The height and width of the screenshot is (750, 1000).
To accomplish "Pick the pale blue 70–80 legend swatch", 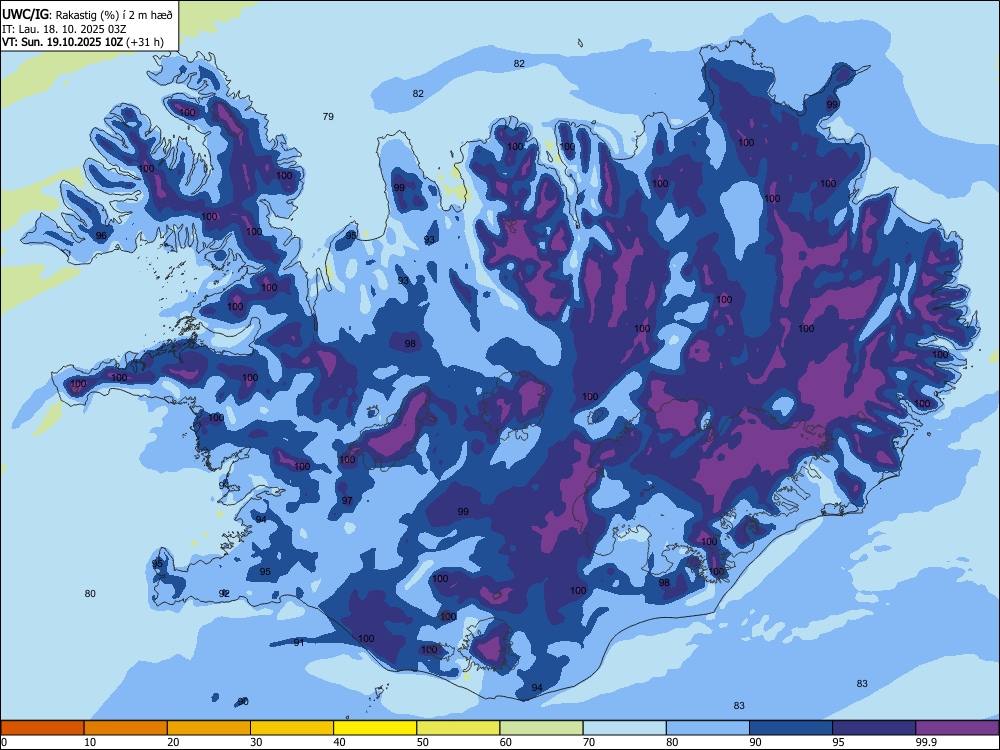I will (624, 728).
